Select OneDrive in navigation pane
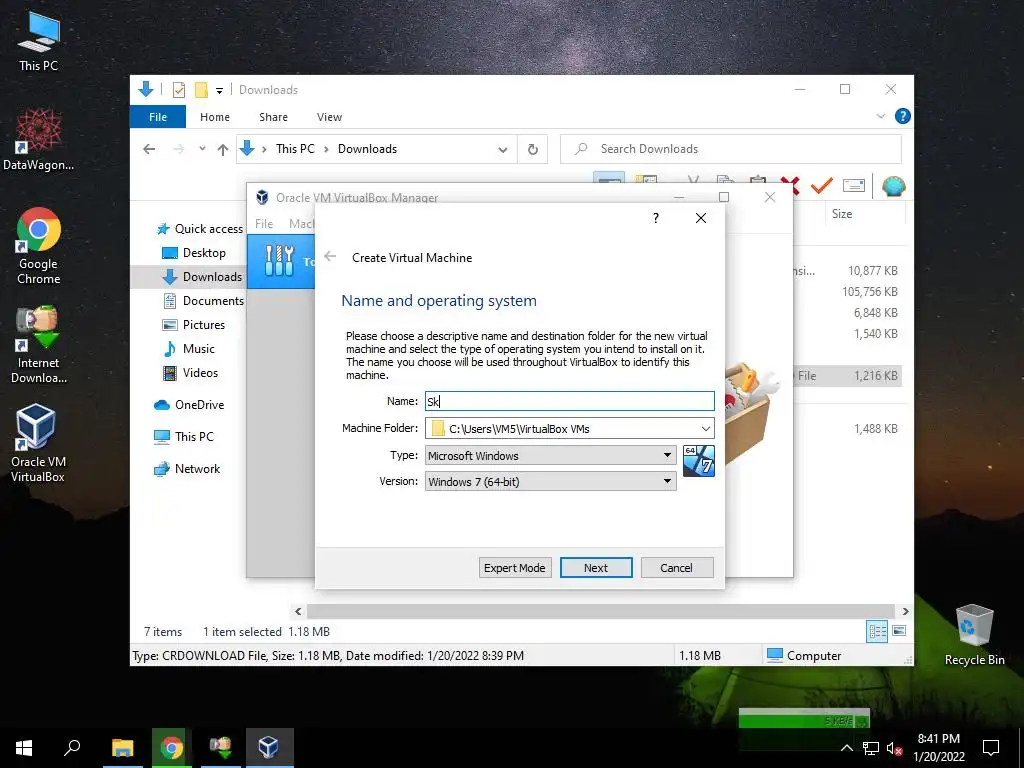The image size is (1024, 768). coord(189,405)
